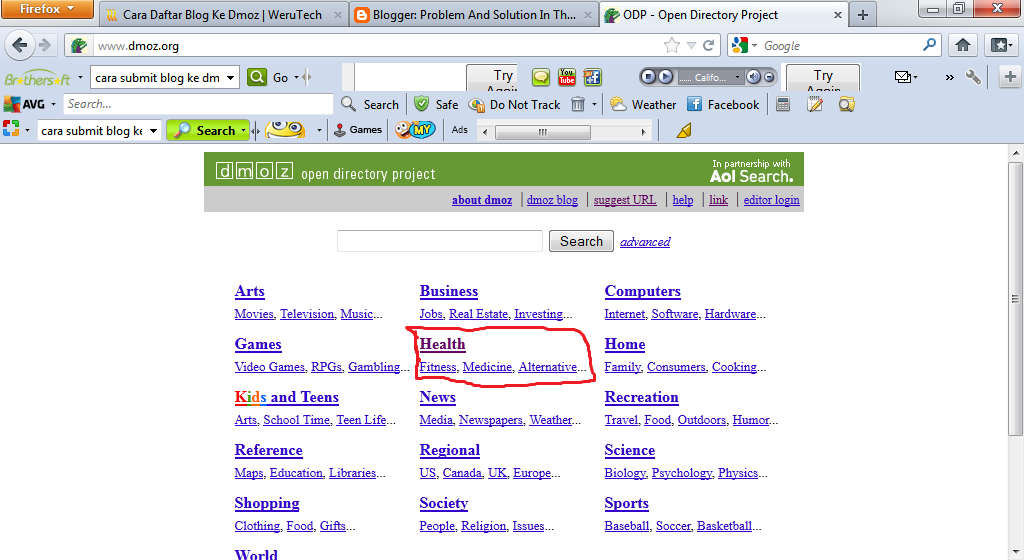1024x560 pixels.
Task: Expand the Brothersoft logo dropdown arrow
Action: coord(80,77)
